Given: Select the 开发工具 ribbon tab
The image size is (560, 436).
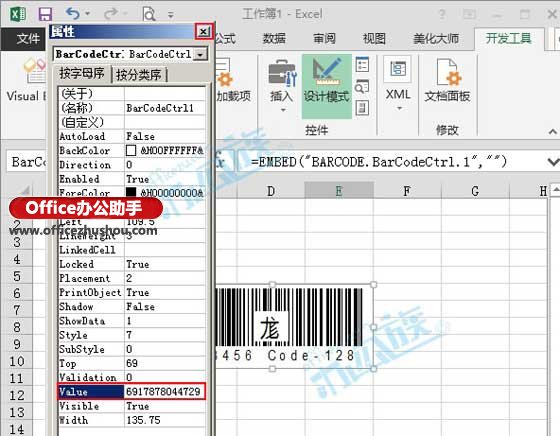Looking at the screenshot, I should click(x=509, y=38).
